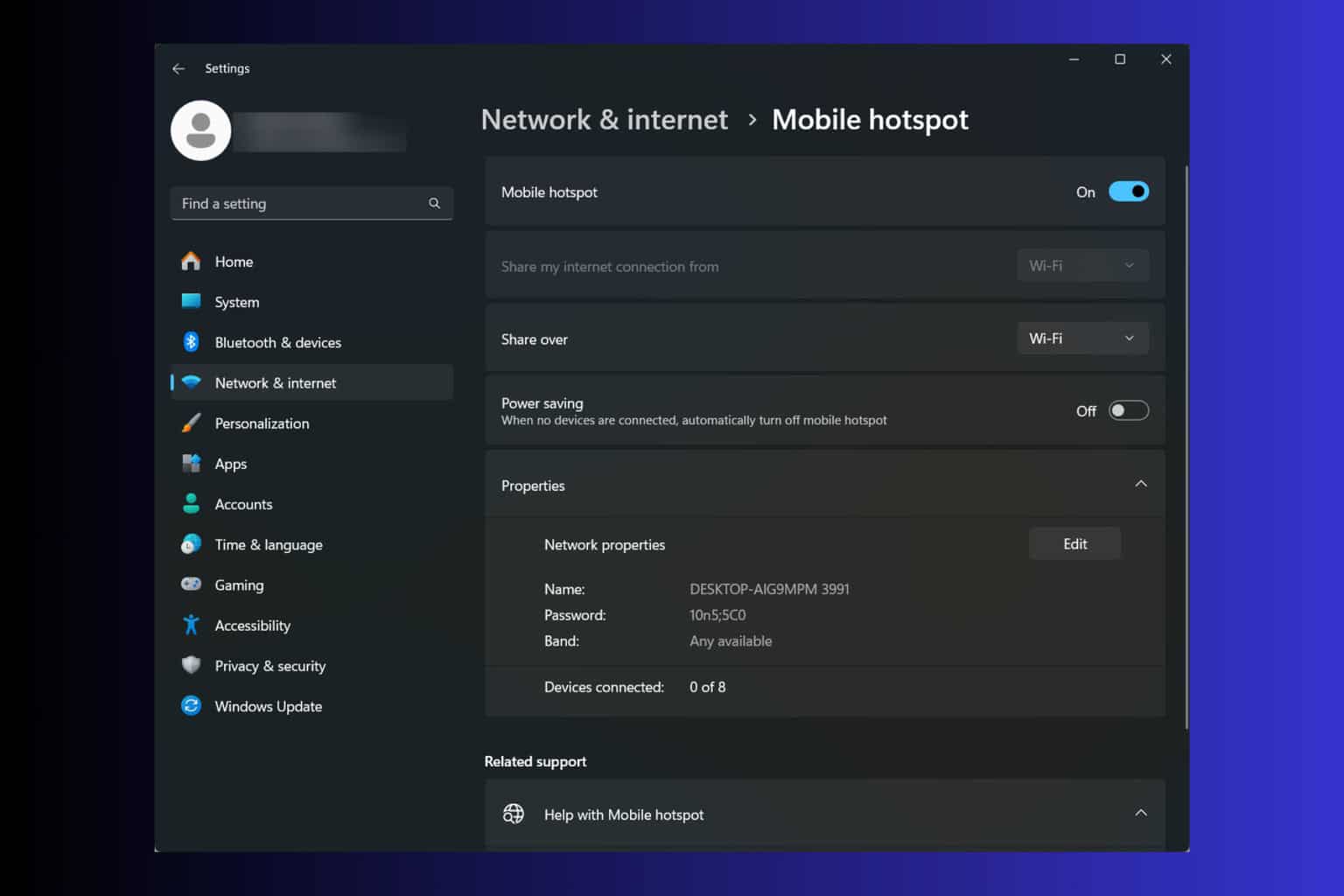
Task: Open Windows Update page
Action: [312, 706]
